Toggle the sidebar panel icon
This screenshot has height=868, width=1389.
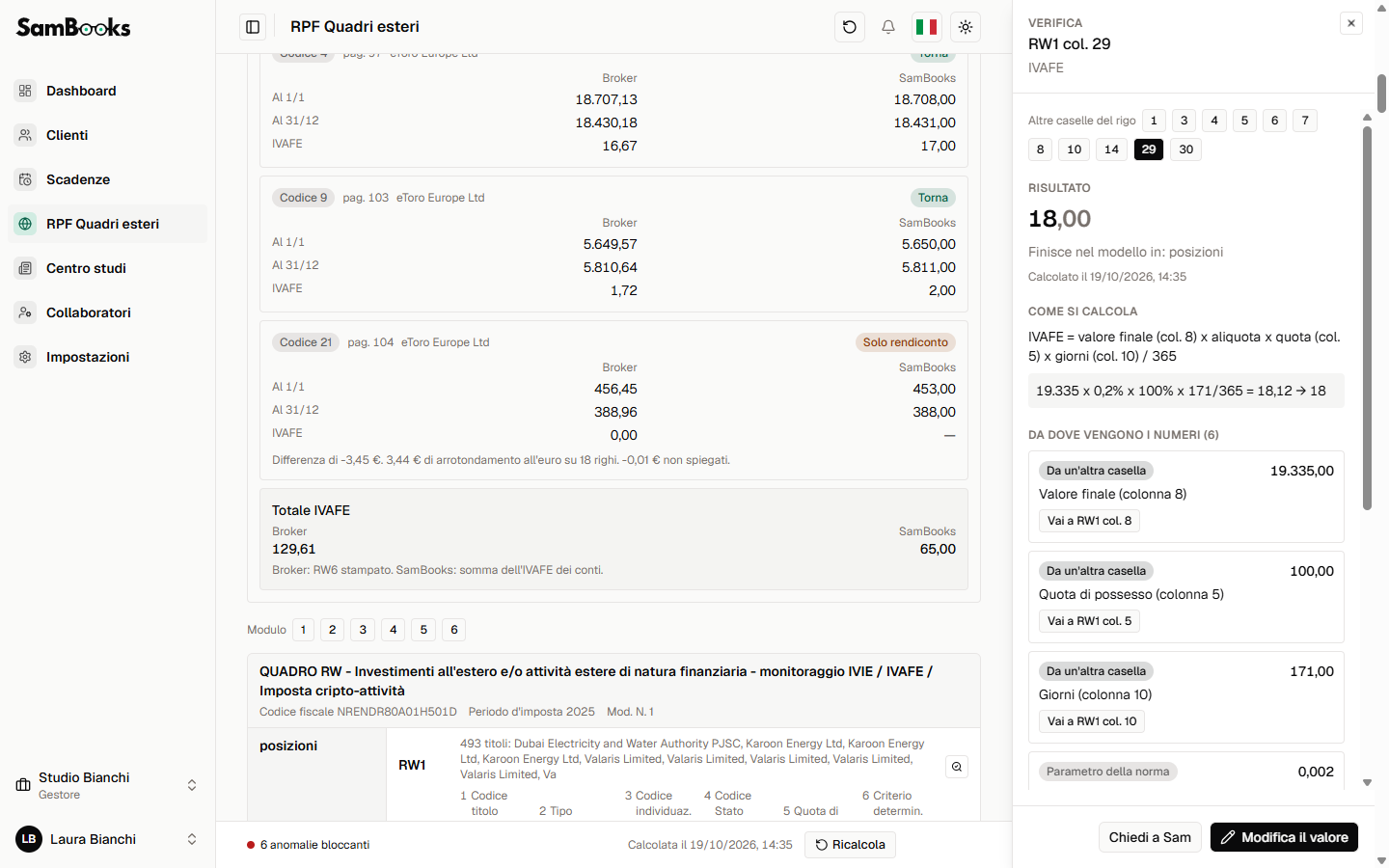click(253, 27)
